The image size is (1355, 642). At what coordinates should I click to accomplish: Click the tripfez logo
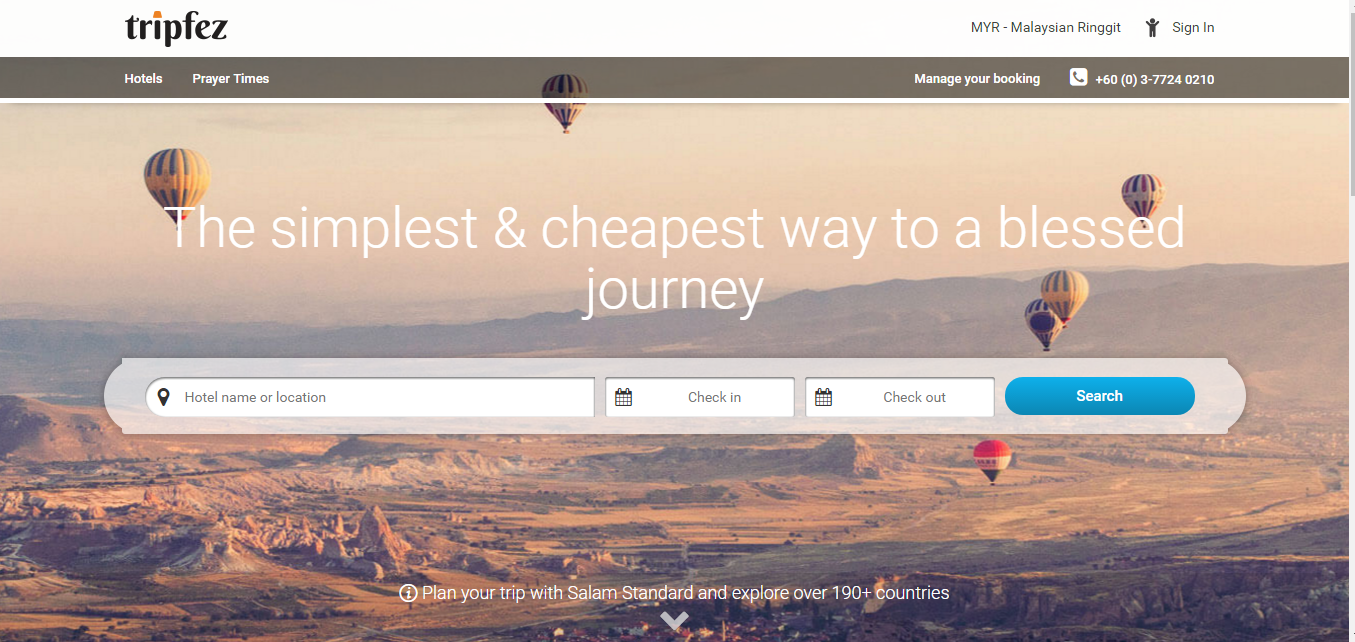tap(176, 27)
